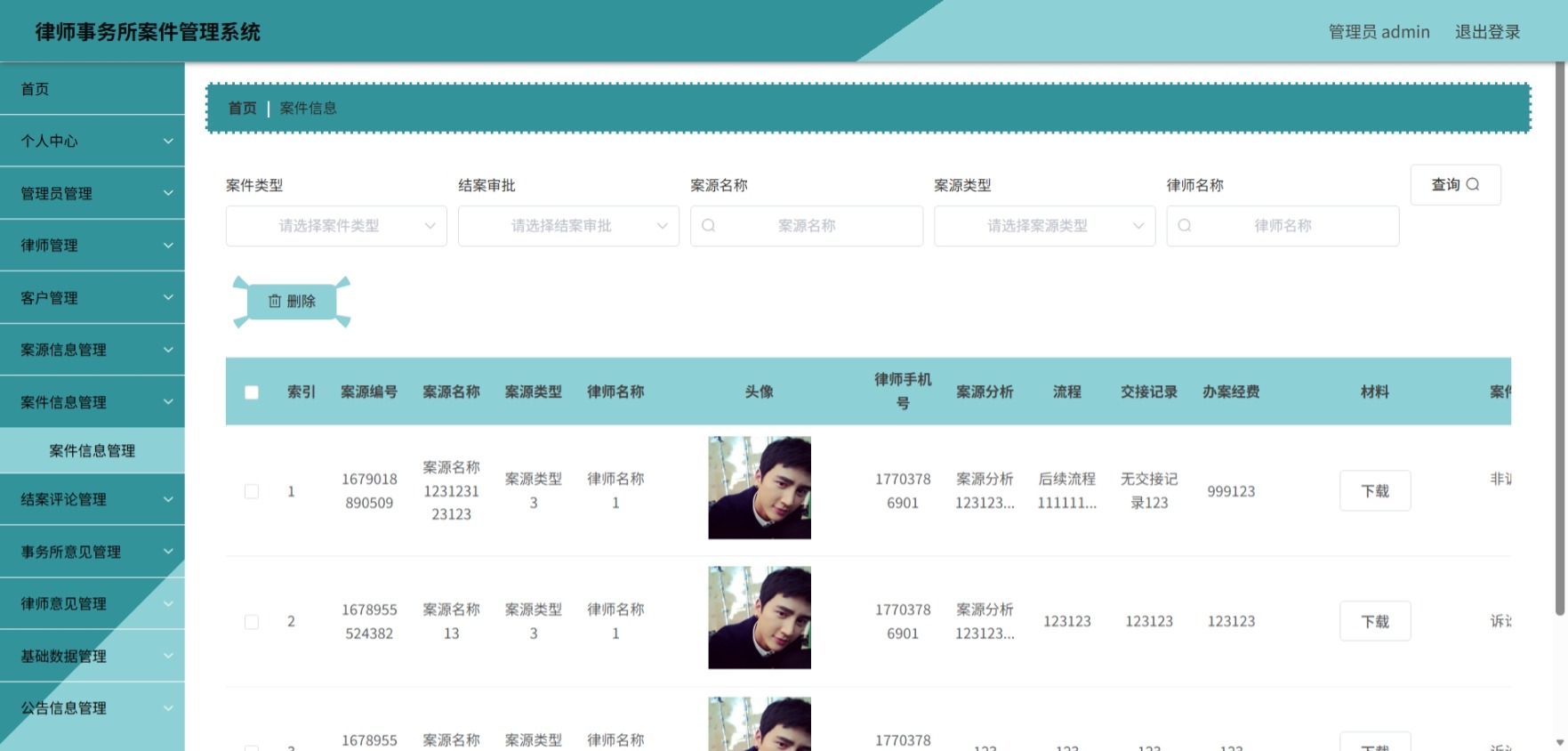Click the 索引 column header
Image resolution: width=1568 pixels, height=751 pixels.
302,392
